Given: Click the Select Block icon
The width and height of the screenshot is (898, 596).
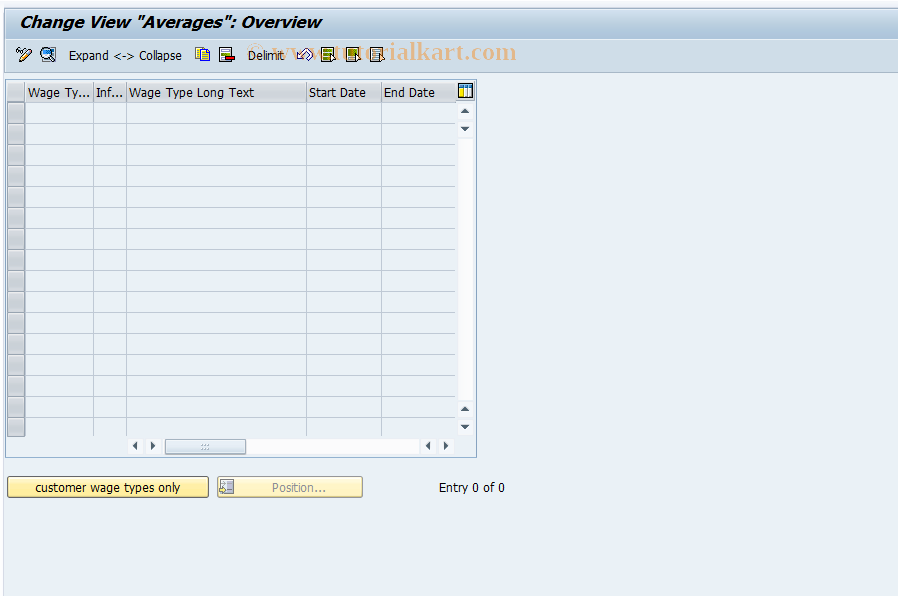Looking at the screenshot, I should [x=353, y=55].
